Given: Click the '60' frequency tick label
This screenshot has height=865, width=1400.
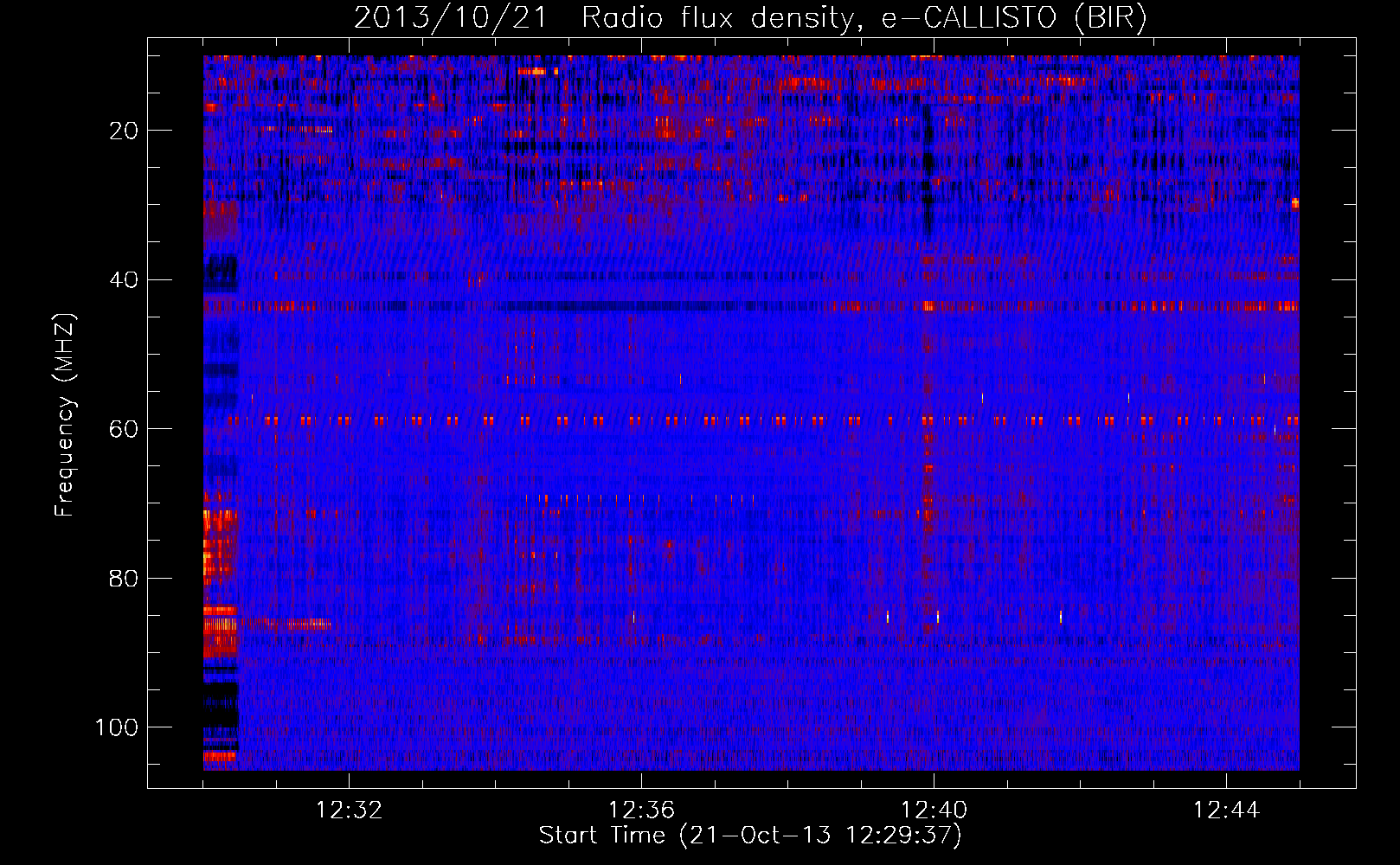Looking at the screenshot, I should tap(124, 429).
